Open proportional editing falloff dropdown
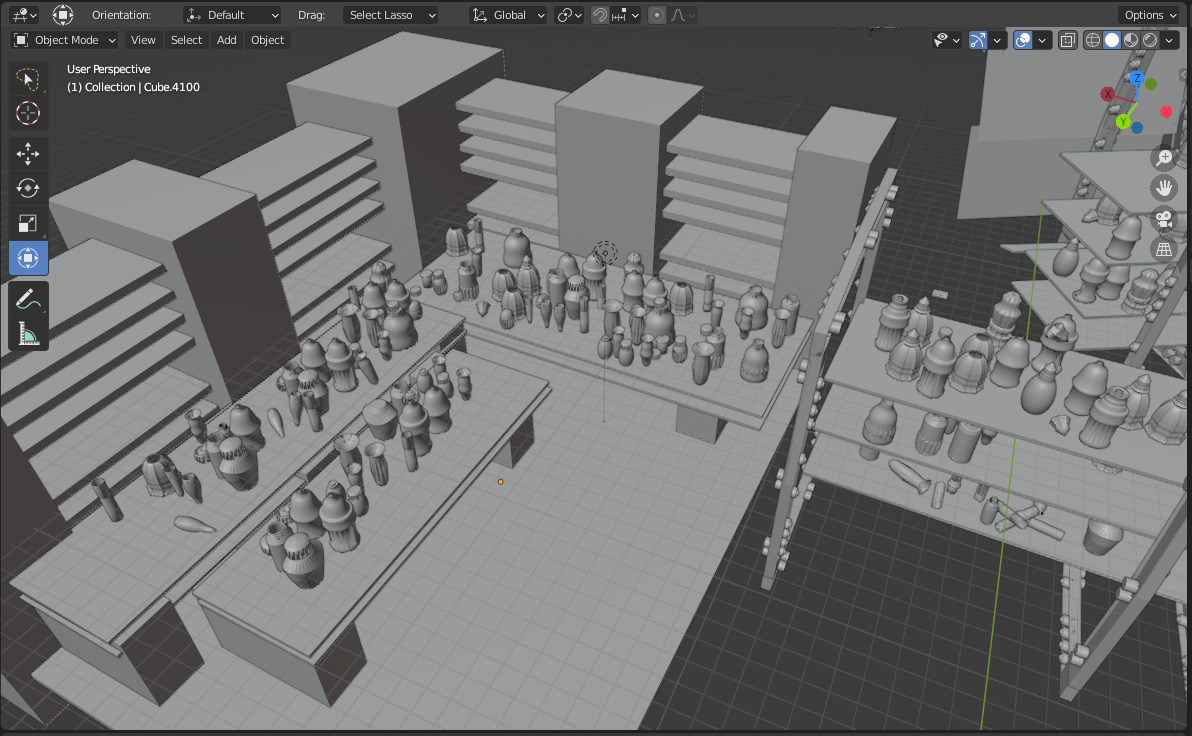Screen dimensions: 1192x736 point(683,15)
